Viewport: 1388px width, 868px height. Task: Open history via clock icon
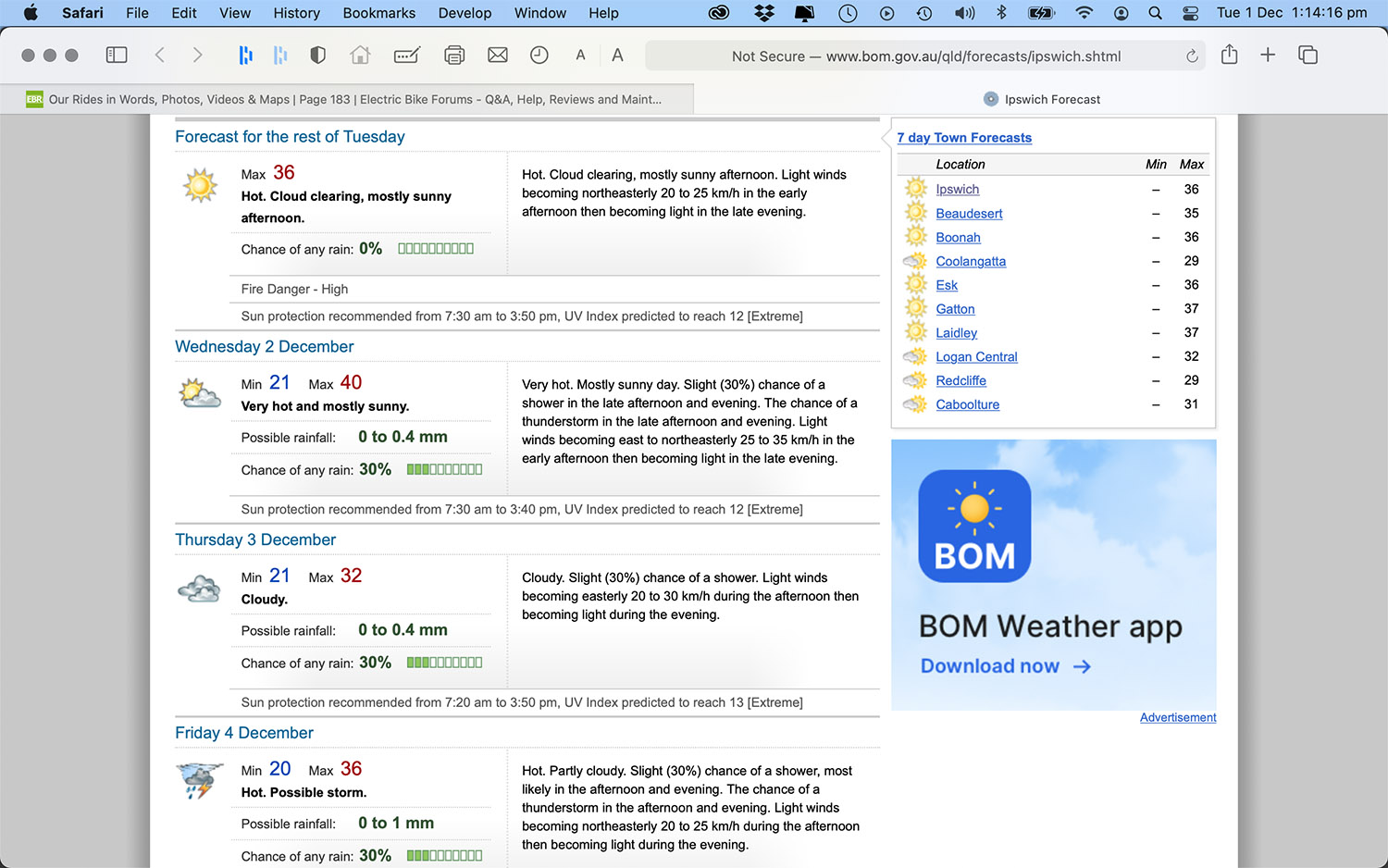pos(539,56)
